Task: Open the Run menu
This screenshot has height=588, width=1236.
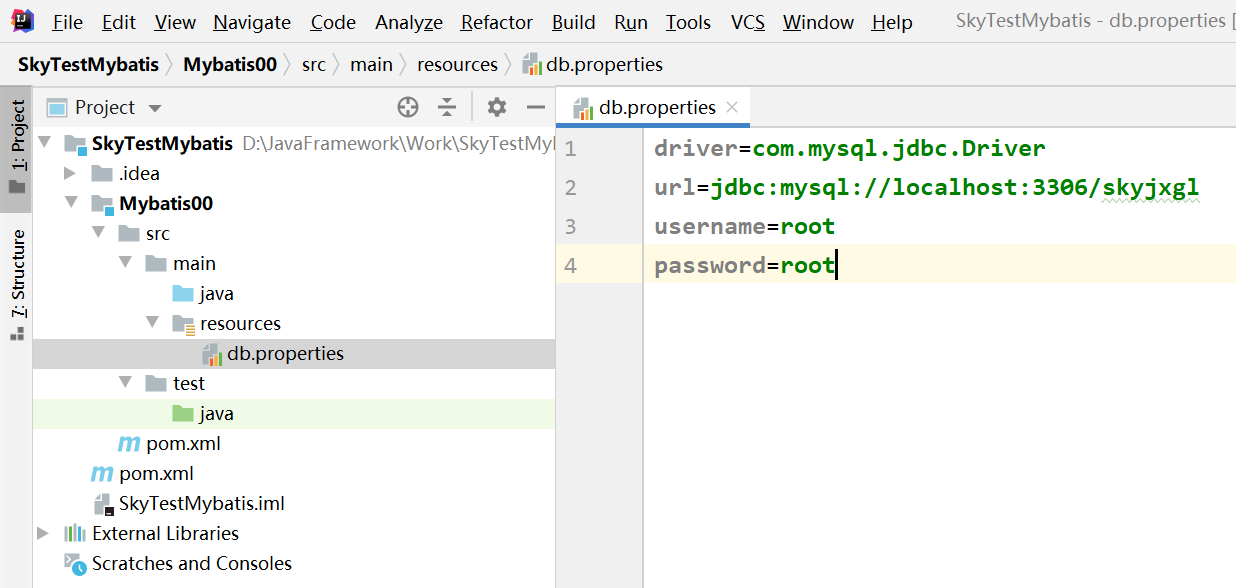Action: coord(631,22)
